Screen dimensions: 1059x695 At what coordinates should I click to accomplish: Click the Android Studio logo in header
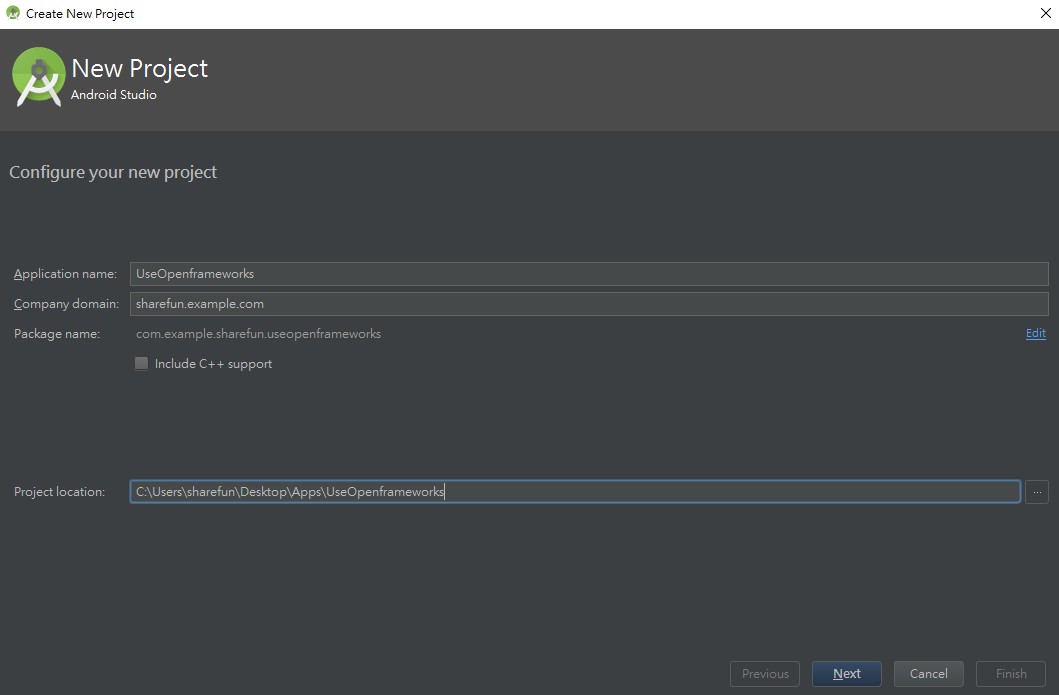pos(38,78)
